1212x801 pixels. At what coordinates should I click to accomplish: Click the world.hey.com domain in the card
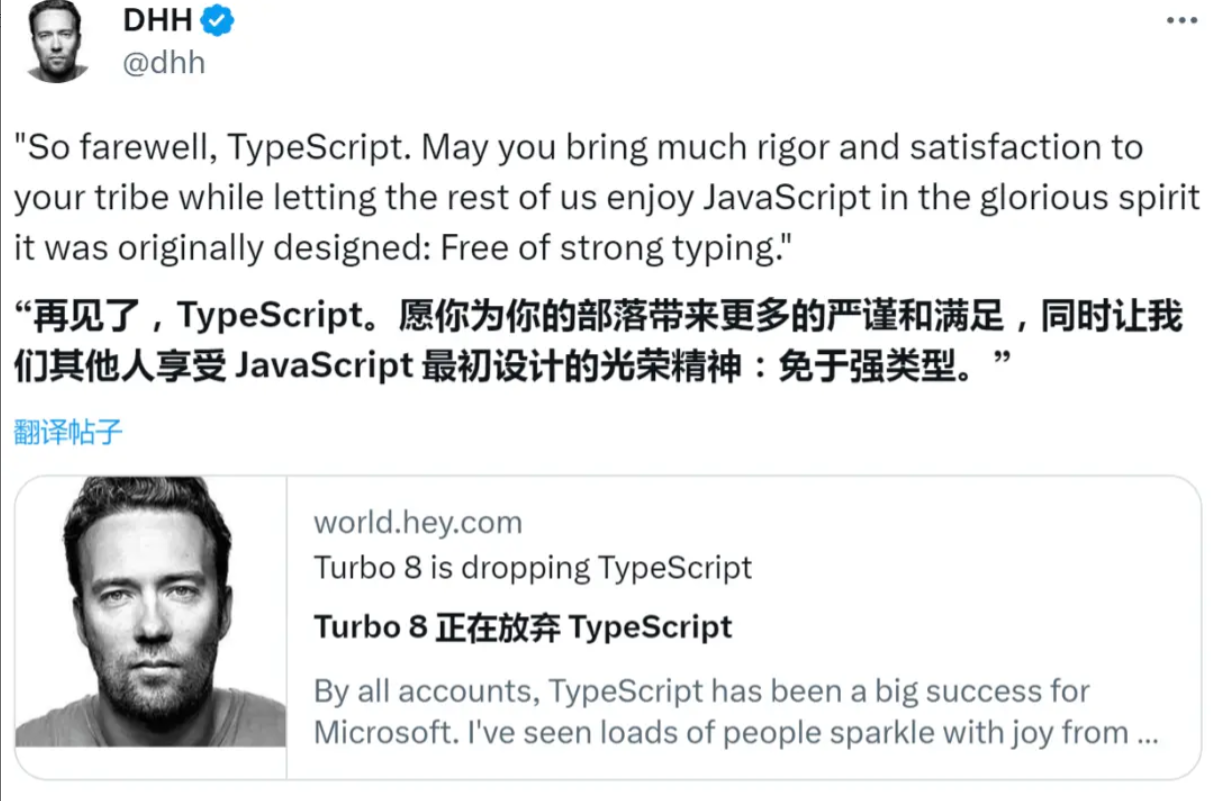point(417,522)
